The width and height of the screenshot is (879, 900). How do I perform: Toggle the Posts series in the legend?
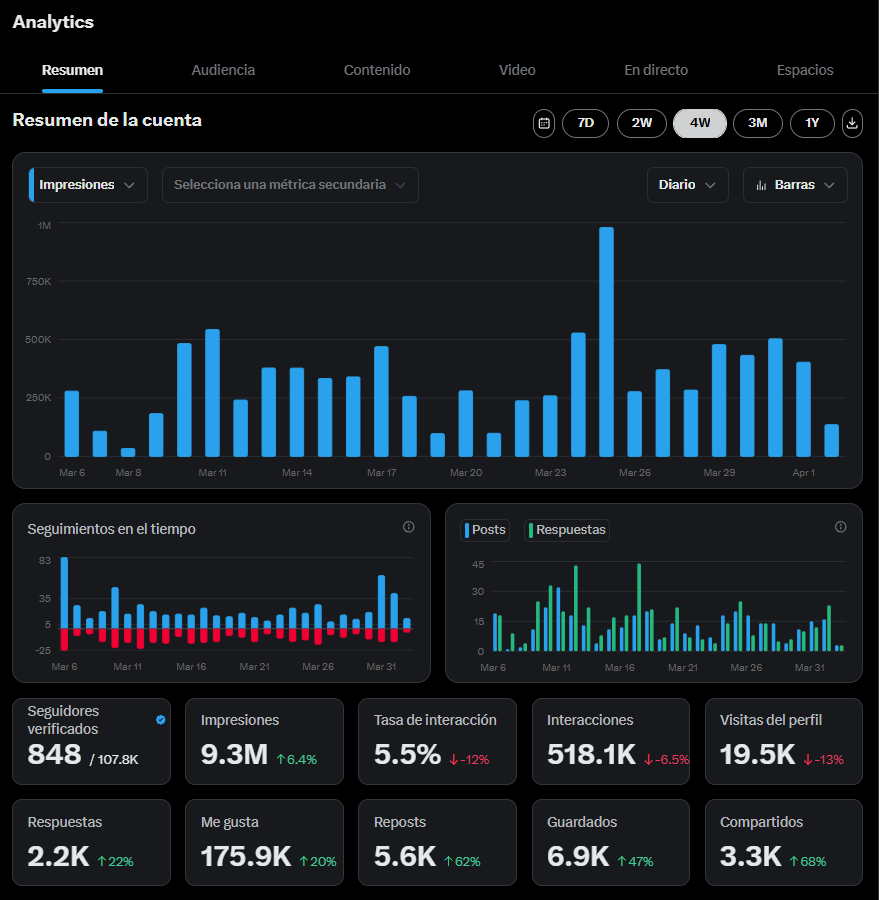[485, 530]
